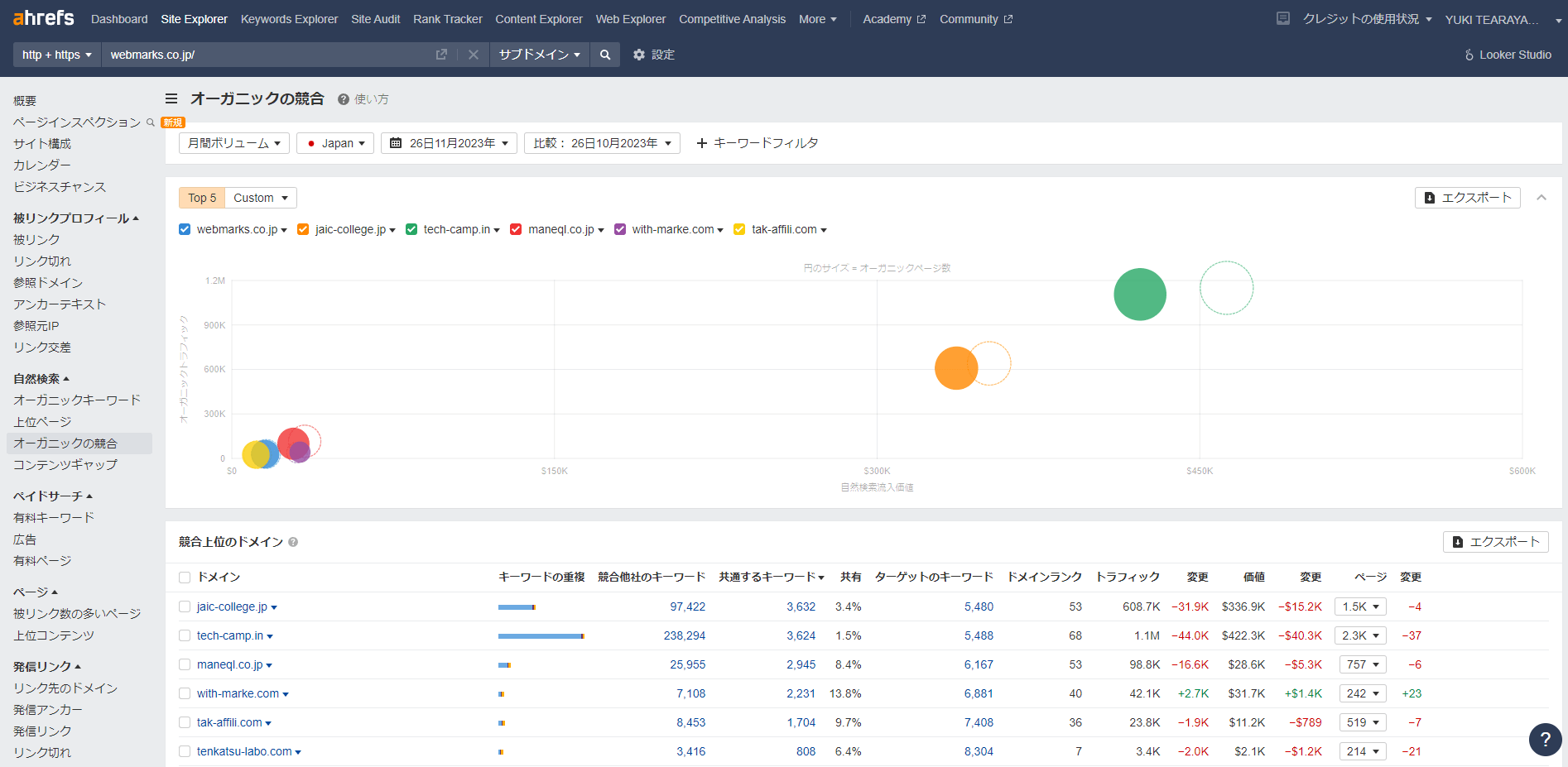Open the Japan country dropdown

pyautogui.click(x=335, y=143)
